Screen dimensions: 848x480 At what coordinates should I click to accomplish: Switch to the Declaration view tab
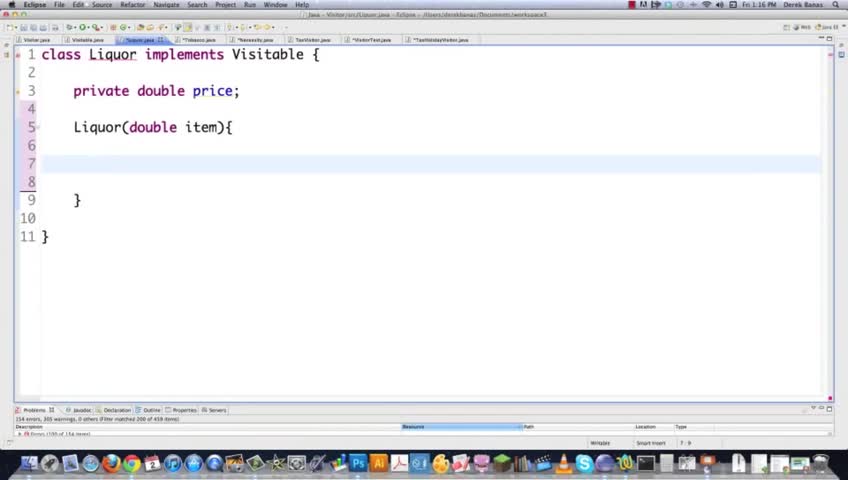point(114,410)
